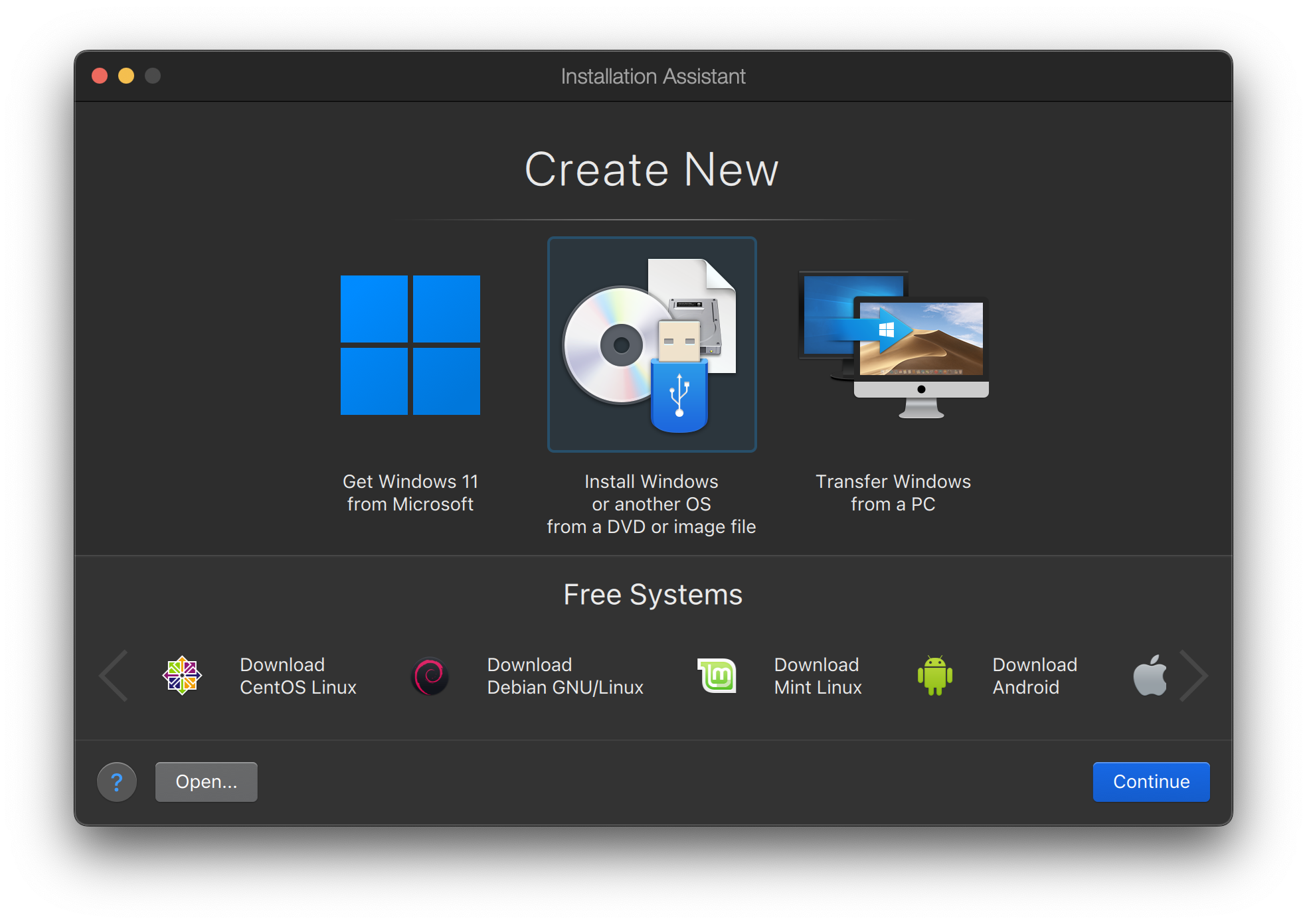Viewport: 1307px width, 924px height.
Task: Click the Apple logo icon
Action: click(1150, 676)
